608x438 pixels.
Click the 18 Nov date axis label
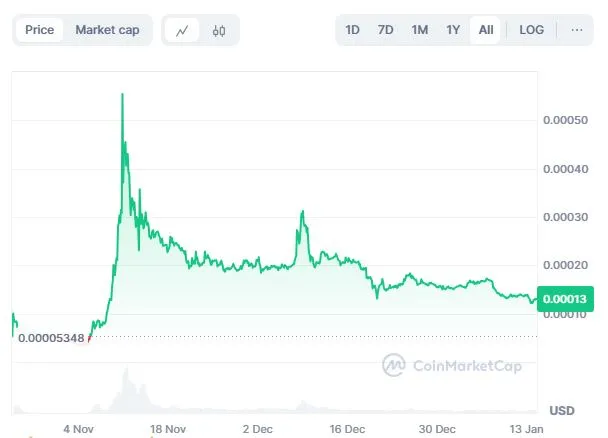click(x=168, y=429)
